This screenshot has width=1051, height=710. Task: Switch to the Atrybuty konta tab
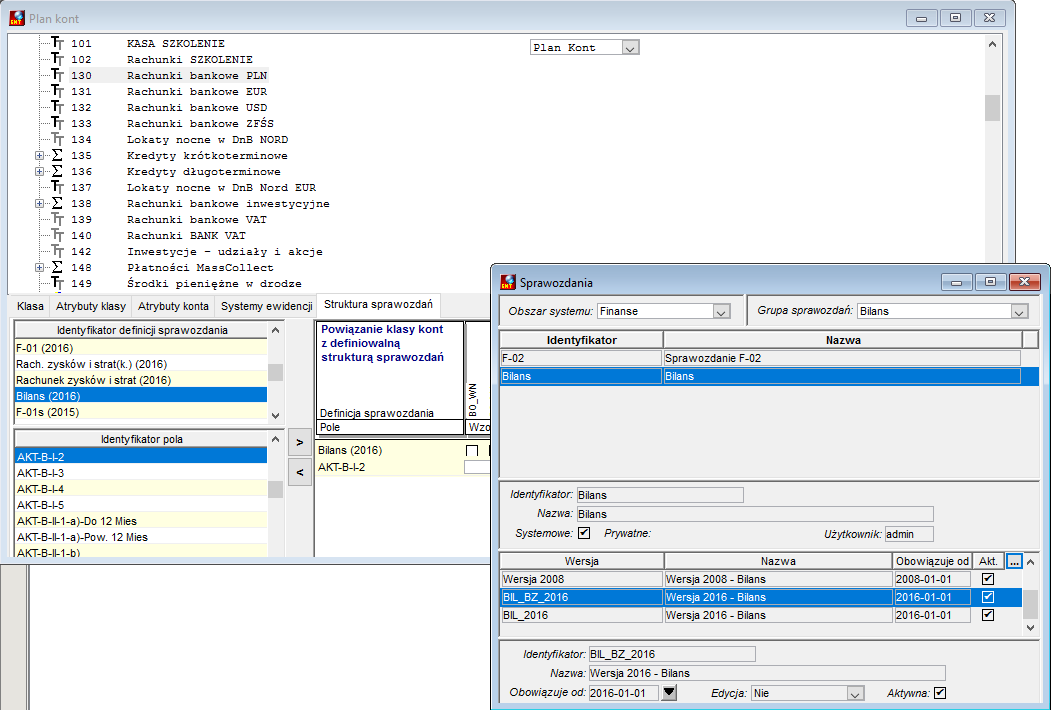173,306
